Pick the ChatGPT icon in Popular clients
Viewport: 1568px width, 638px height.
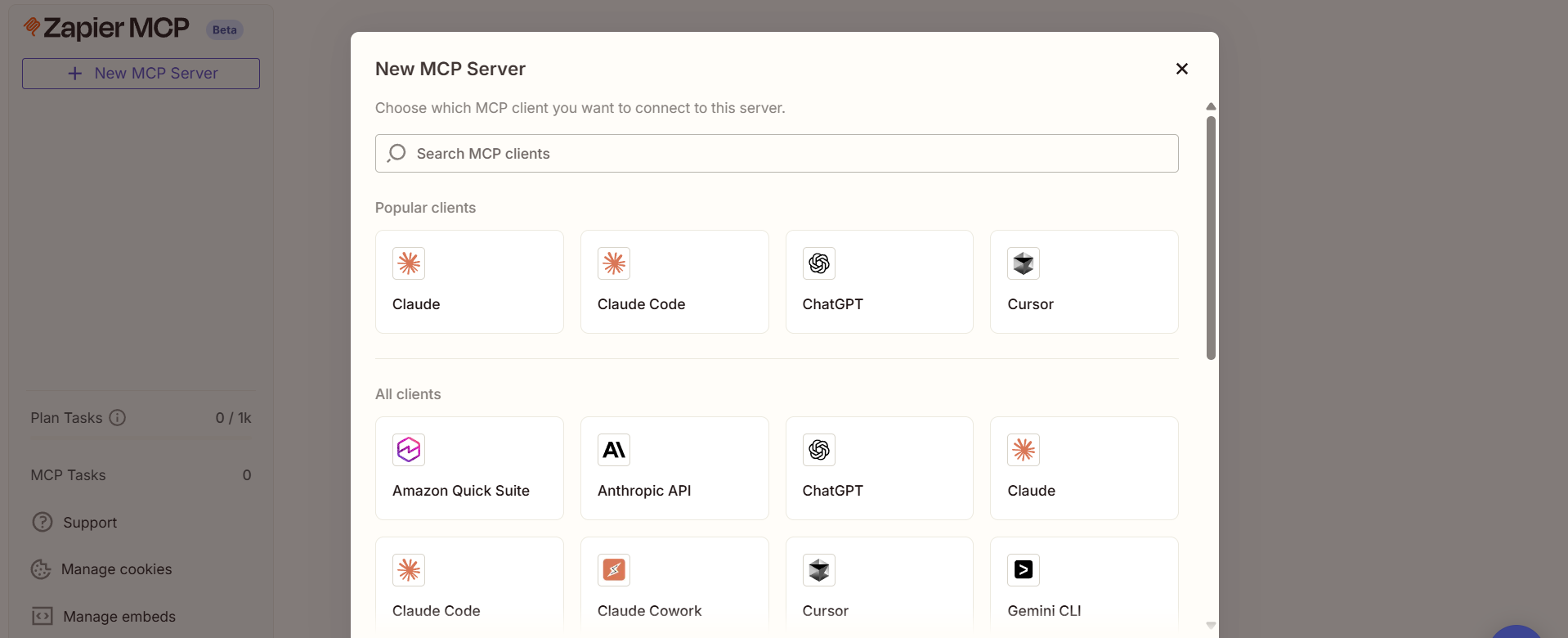click(x=819, y=263)
